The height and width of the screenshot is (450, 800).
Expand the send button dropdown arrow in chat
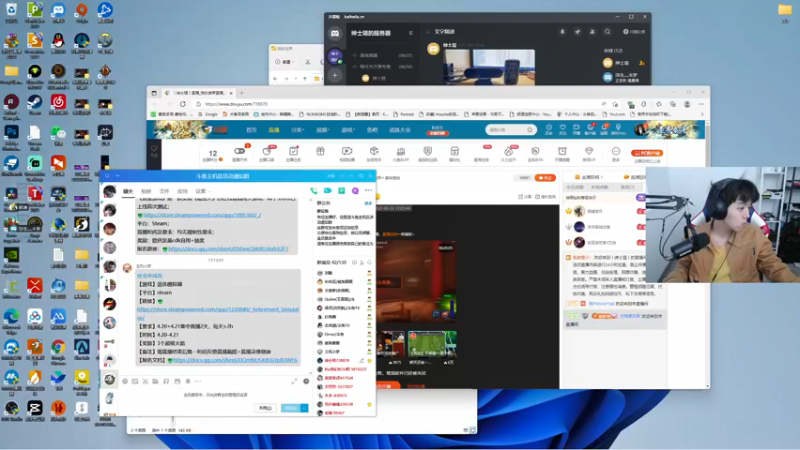tap(305, 408)
